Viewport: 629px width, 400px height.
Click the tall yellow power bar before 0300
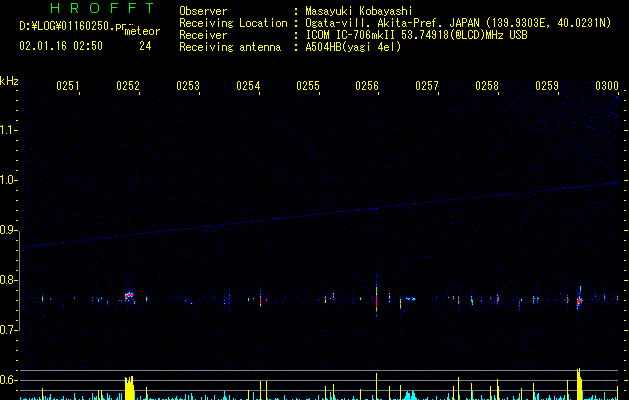(579, 384)
